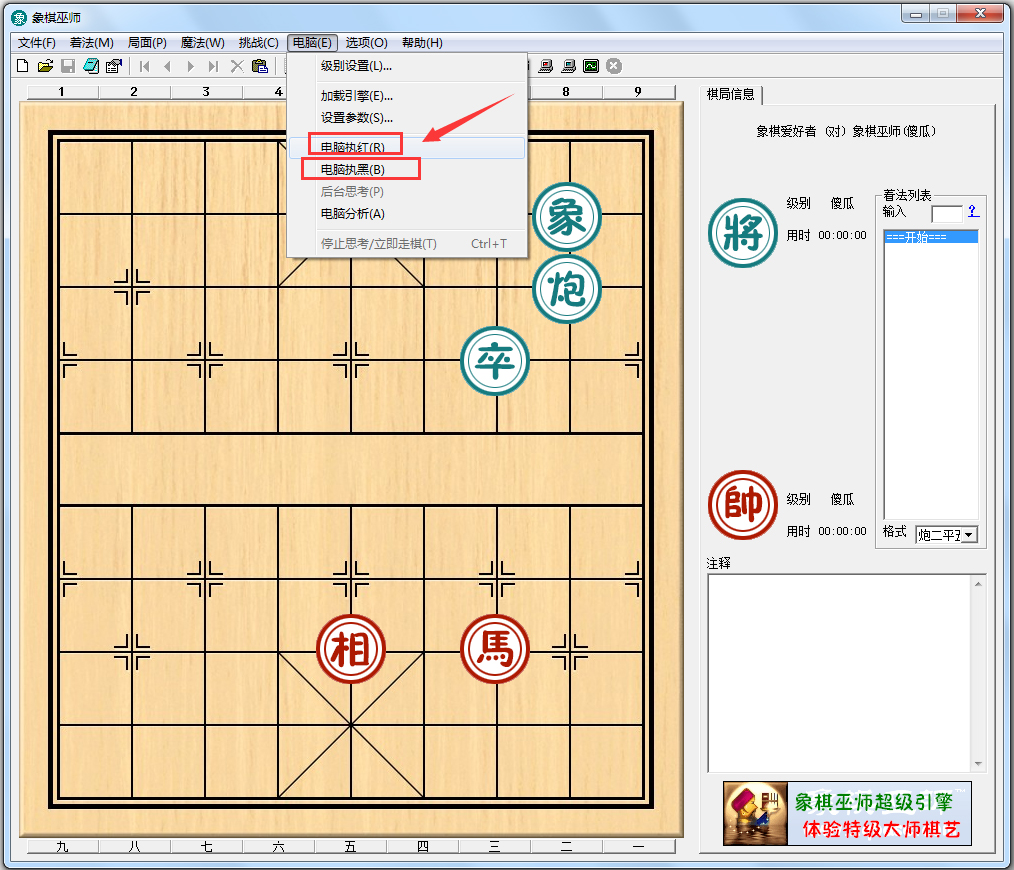The width and height of the screenshot is (1014, 870).
Task: Close the open 电脑(E) menu header
Action: click(x=312, y=43)
